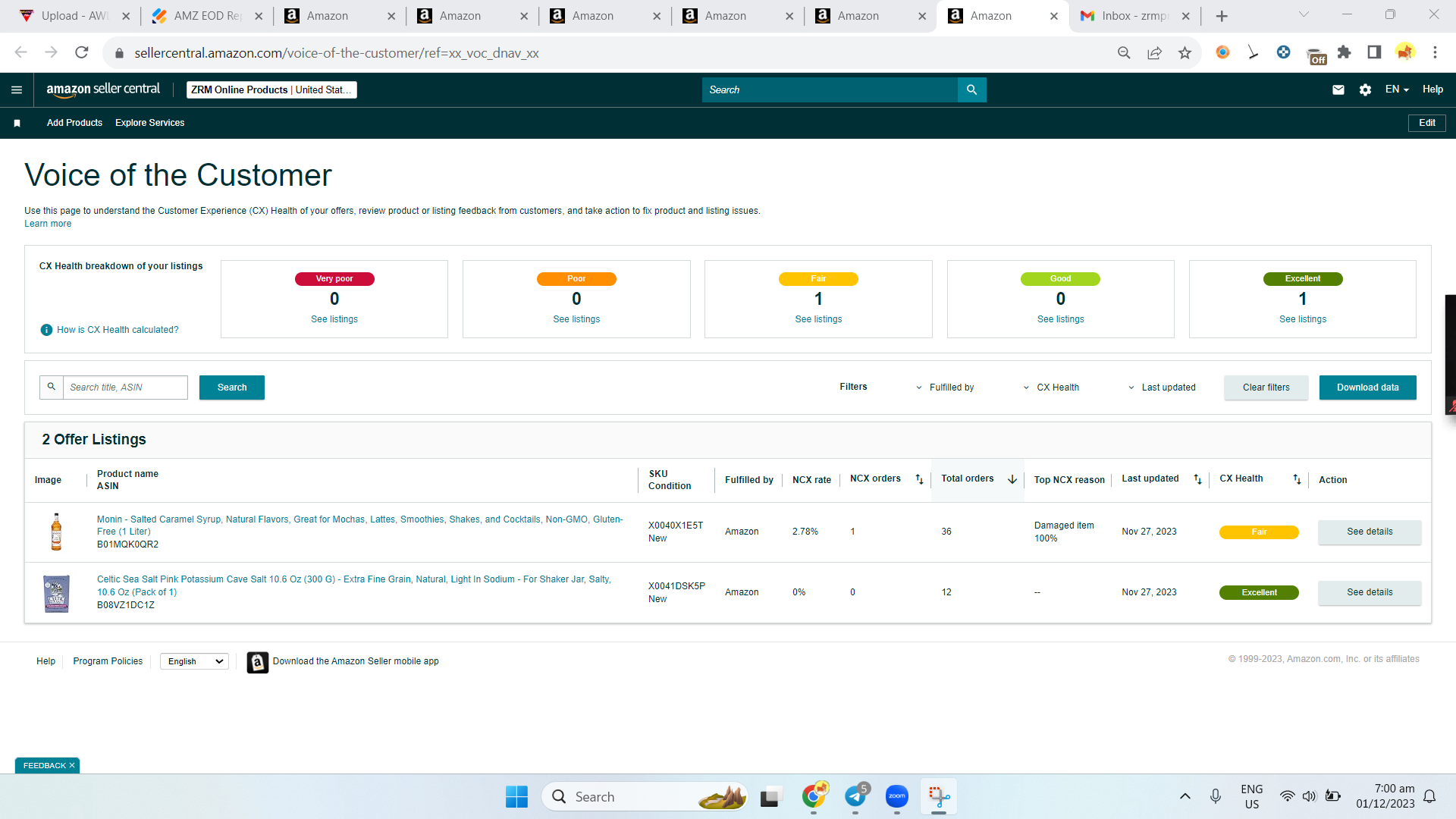The width and height of the screenshot is (1456, 819).
Task: Bookmark this page with star icon
Action: pos(1185,52)
